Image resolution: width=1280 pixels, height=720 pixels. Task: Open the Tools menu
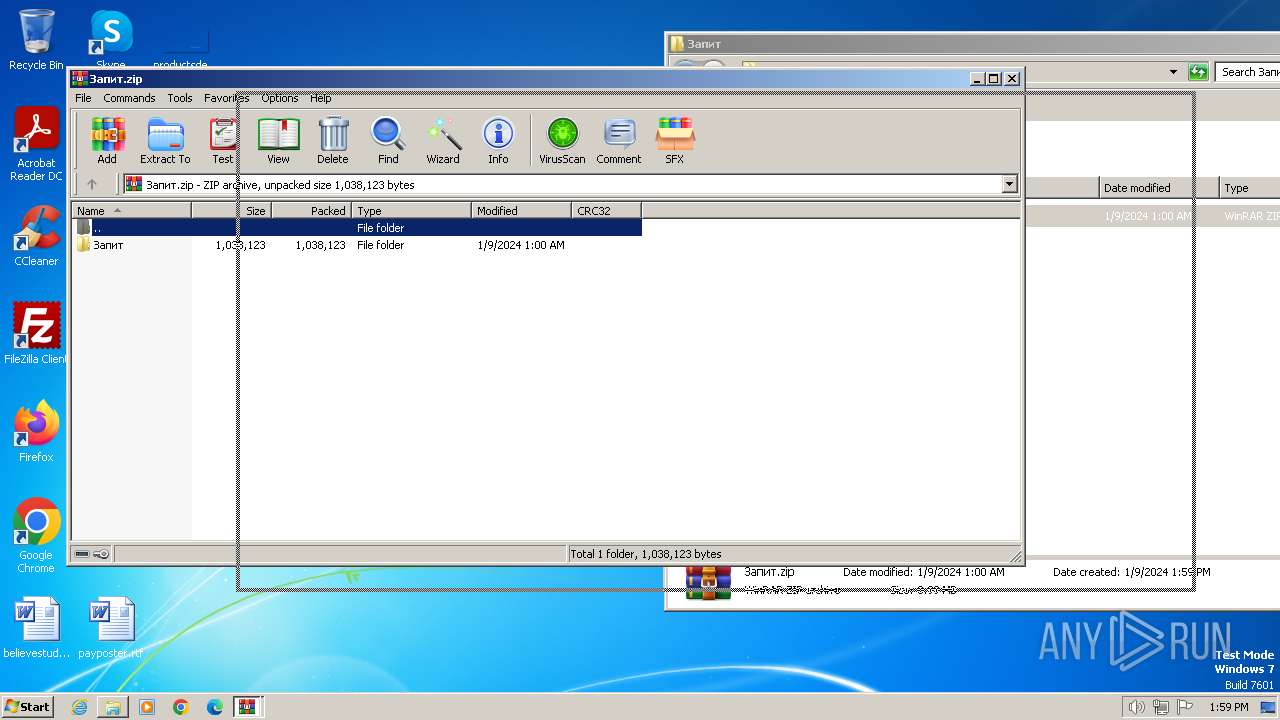180,98
